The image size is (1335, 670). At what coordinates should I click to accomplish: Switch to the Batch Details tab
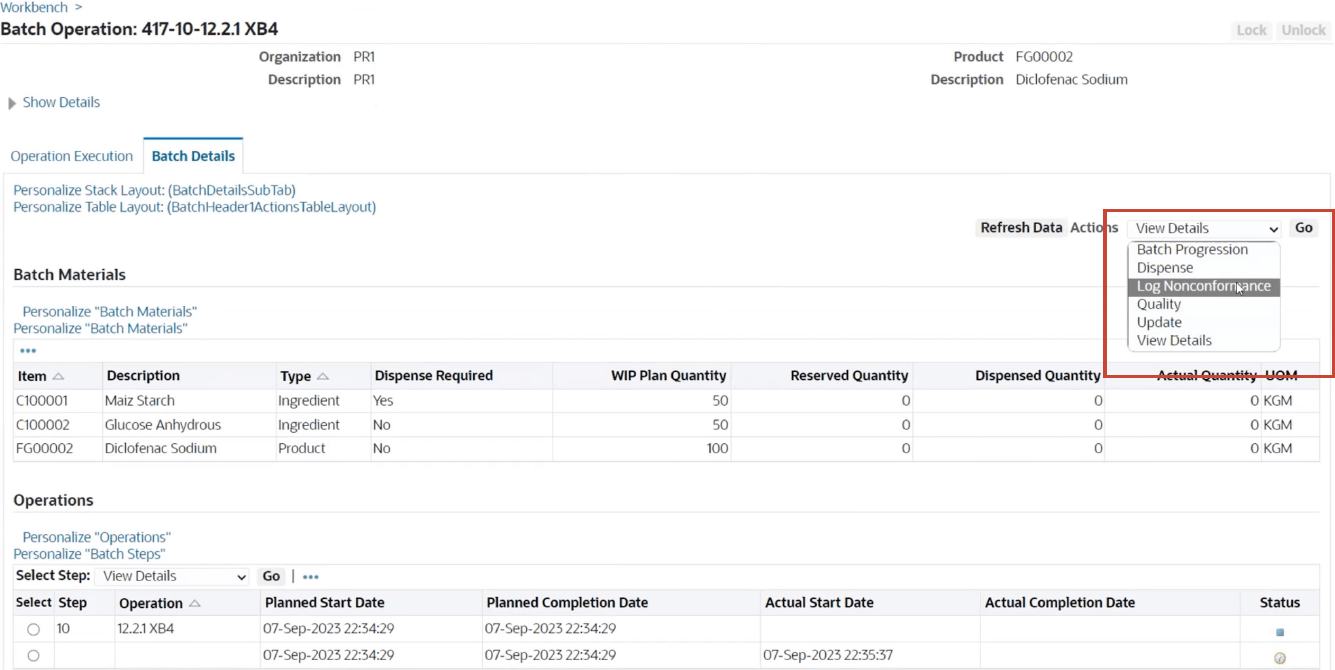193,156
